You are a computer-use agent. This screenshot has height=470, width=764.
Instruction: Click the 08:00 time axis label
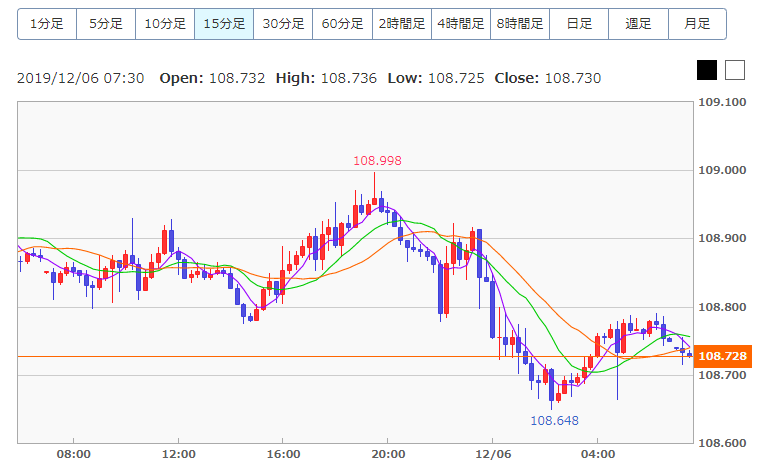pyautogui.click(x=74, y=454)
